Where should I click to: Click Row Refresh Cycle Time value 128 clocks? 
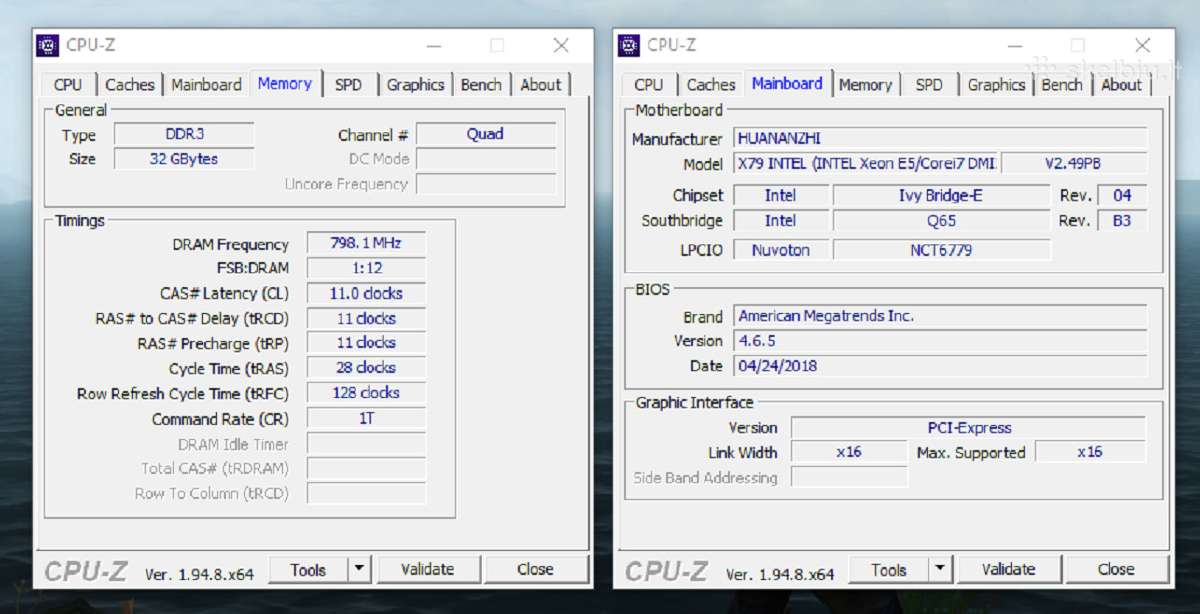pos(366,393)
